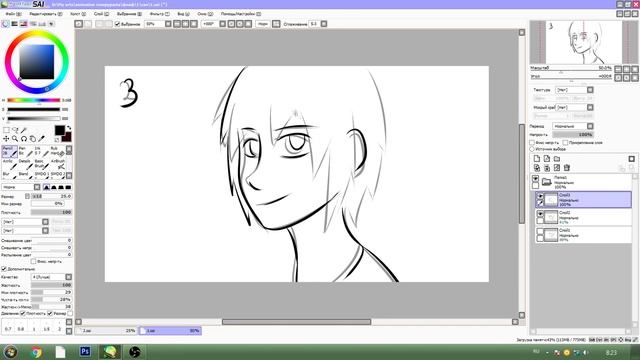Open Photoshop from the taskbar
Viewport: 640px width, 360px height.
tap(85, 351)
